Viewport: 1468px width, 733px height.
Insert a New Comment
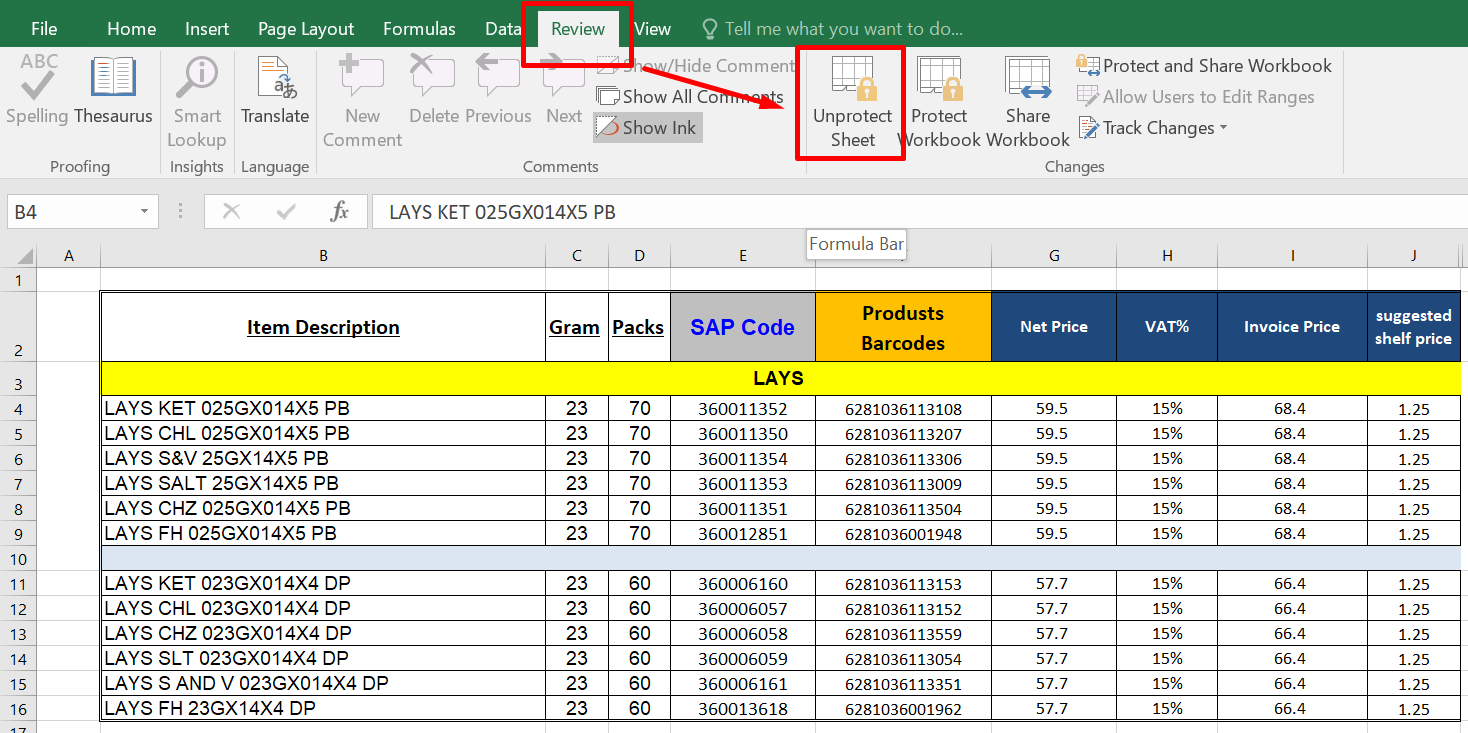(362, 101)
